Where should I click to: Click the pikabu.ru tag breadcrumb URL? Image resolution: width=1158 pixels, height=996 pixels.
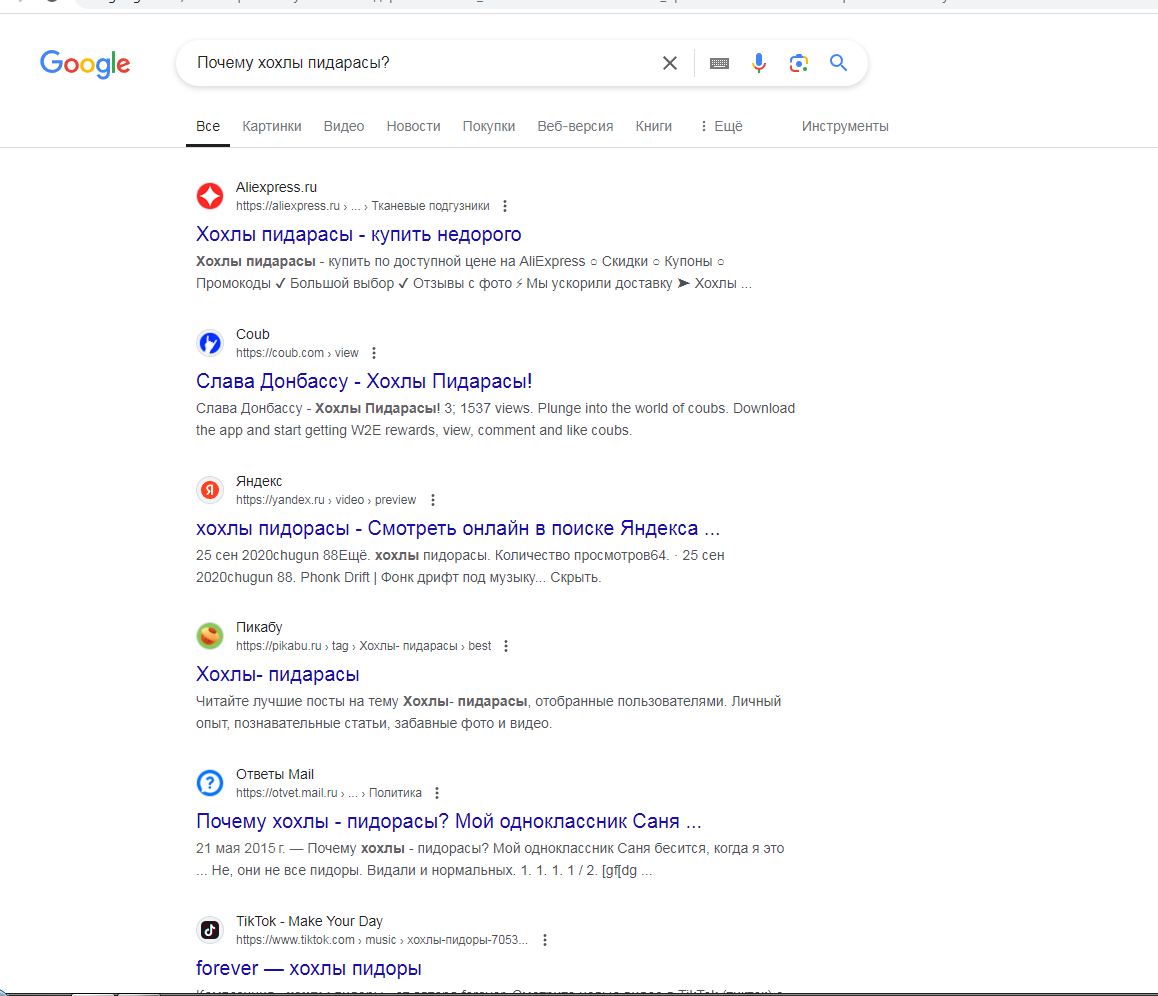coord(363,646)
